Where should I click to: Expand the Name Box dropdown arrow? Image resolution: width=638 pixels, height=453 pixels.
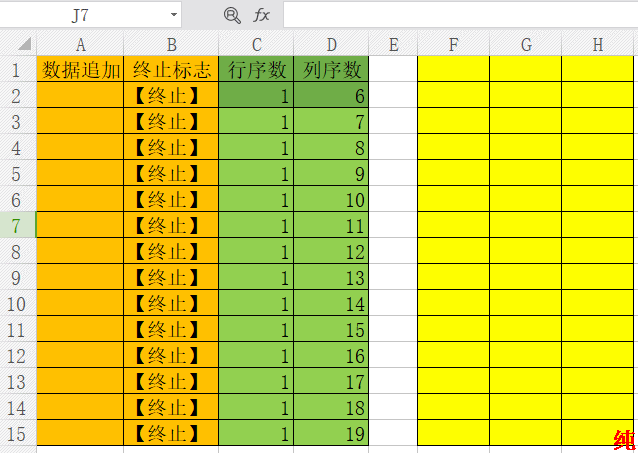coord(174,15)
